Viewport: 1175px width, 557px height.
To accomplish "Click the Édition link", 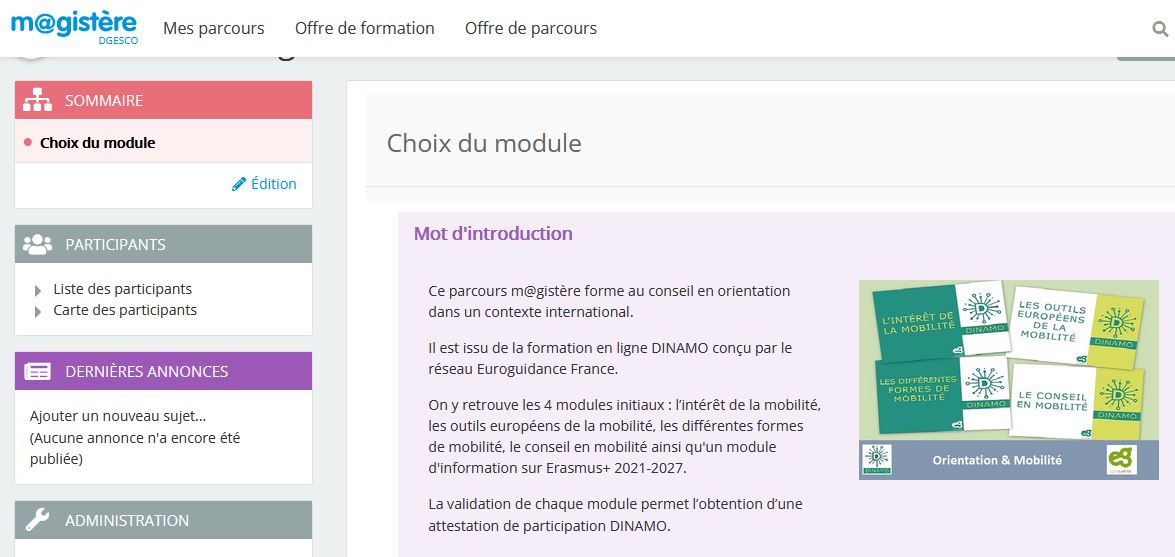I will coord(274,184).
